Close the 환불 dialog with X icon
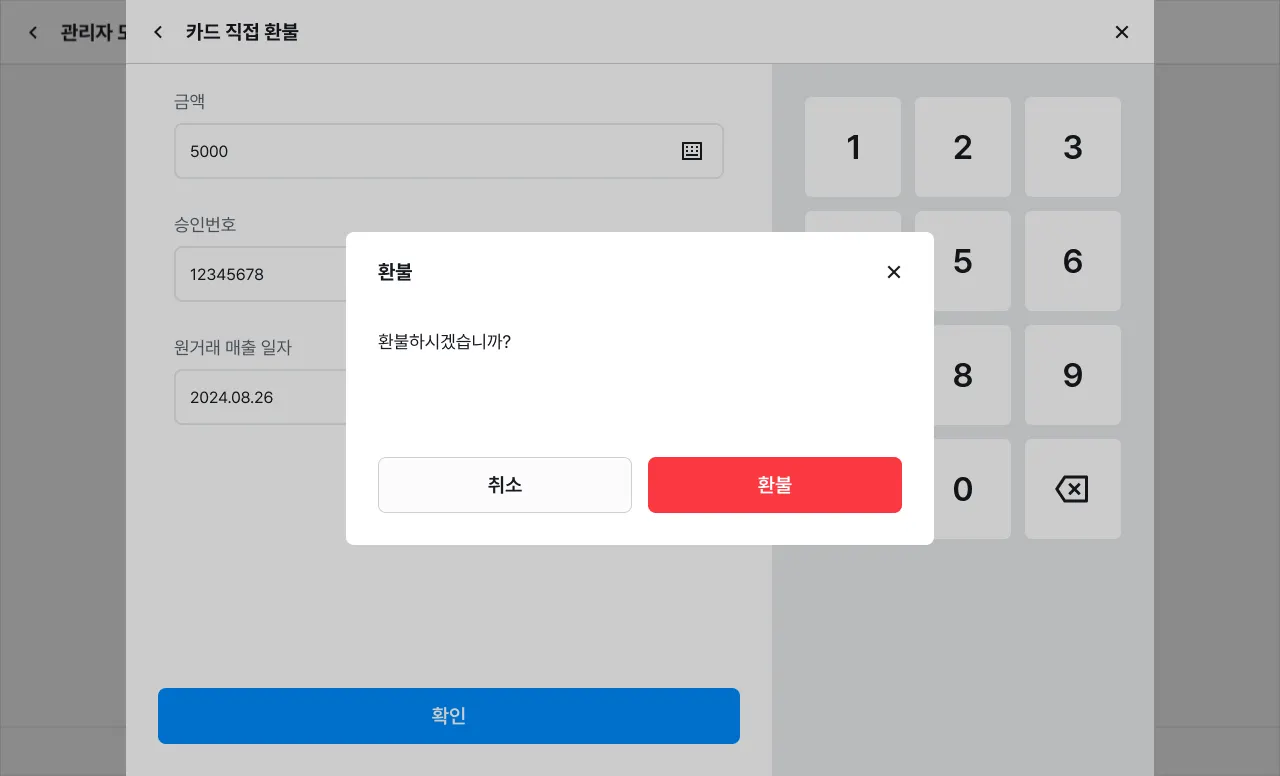 coord(894,272)
